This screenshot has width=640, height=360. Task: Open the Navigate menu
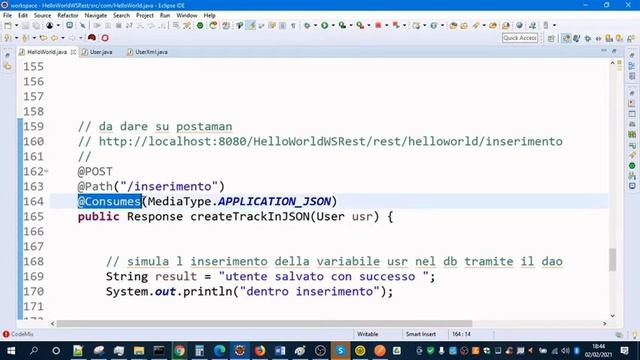tap(96, 15)
